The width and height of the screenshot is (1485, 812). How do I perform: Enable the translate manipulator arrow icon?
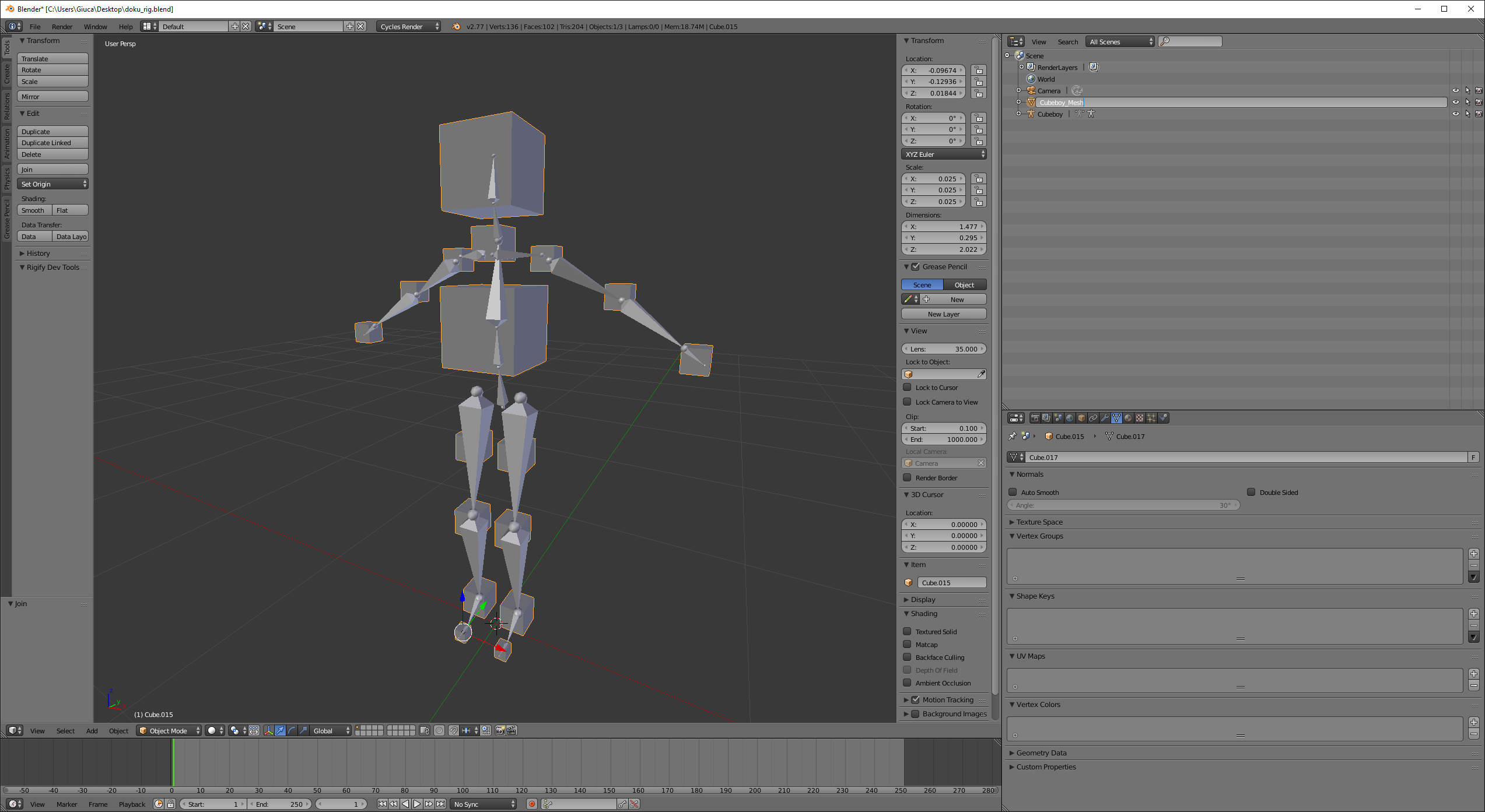click(x=280, y=730)
